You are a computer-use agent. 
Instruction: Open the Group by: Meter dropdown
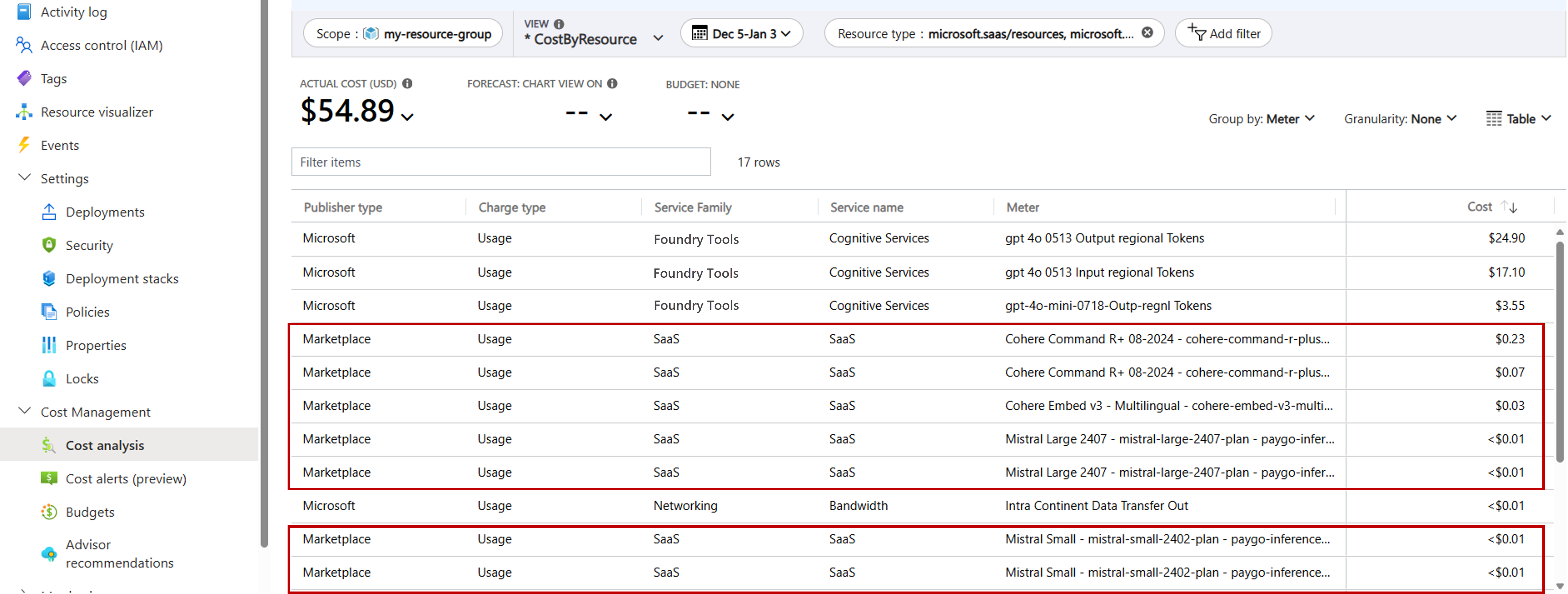click(1261, 119)
